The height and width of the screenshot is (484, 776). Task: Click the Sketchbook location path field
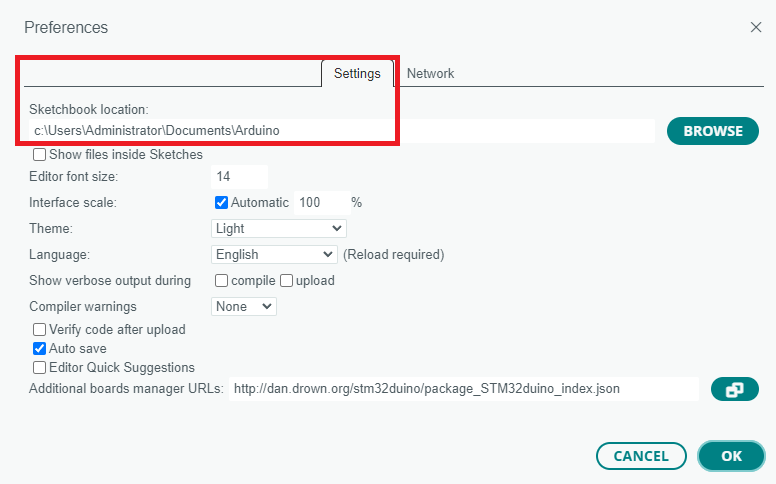pos(340,131)
